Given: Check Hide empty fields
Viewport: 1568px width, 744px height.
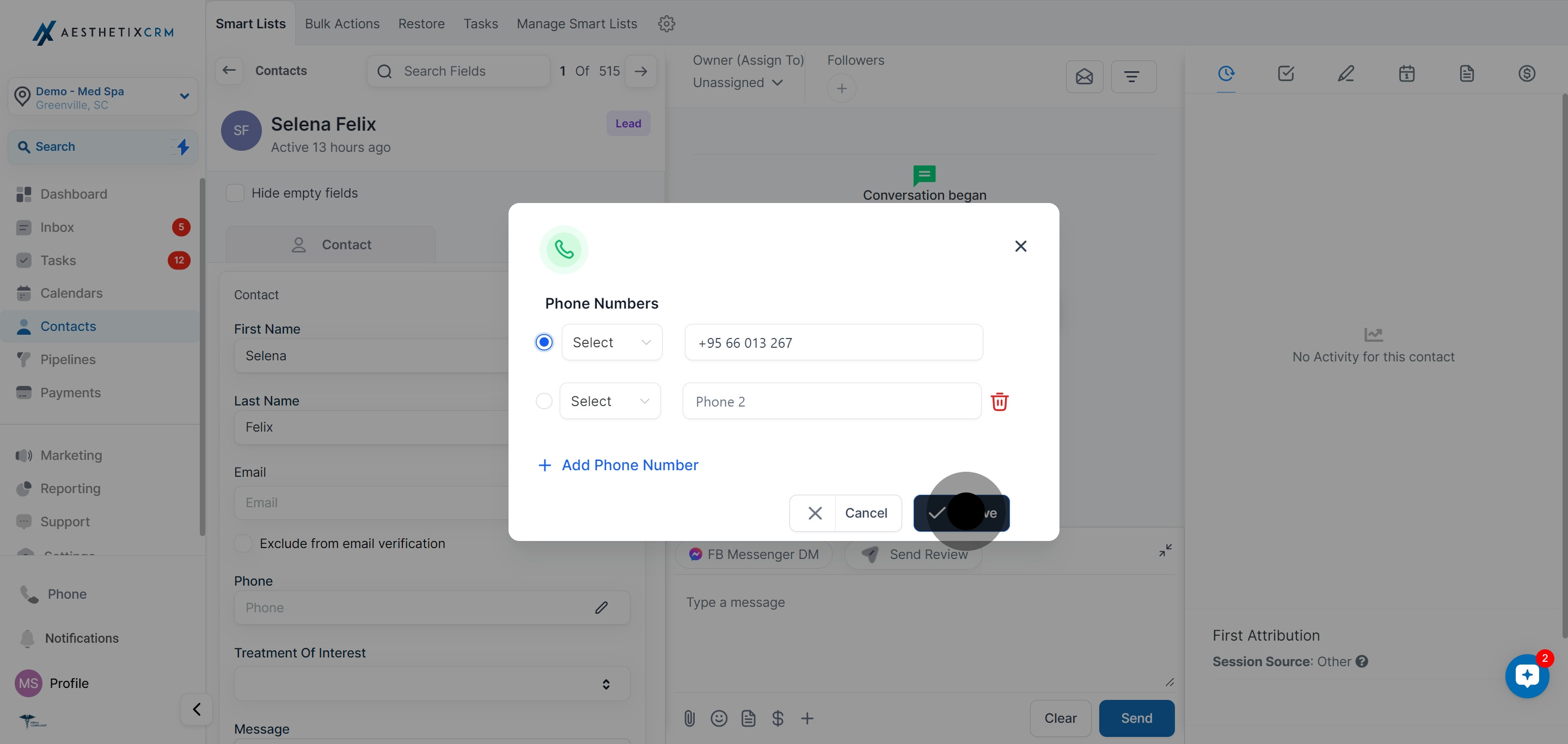Looking at the screenshot, I should 235,193.
